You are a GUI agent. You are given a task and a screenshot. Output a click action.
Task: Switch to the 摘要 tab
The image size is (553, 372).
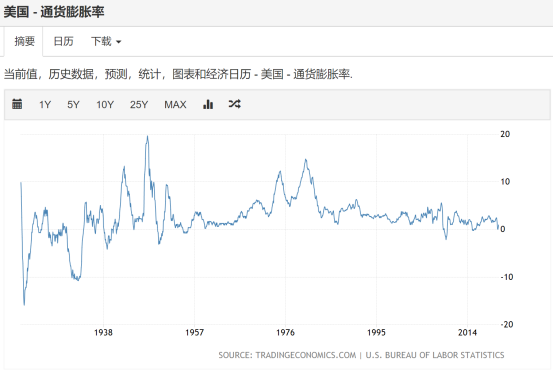(x=24, y=42)
